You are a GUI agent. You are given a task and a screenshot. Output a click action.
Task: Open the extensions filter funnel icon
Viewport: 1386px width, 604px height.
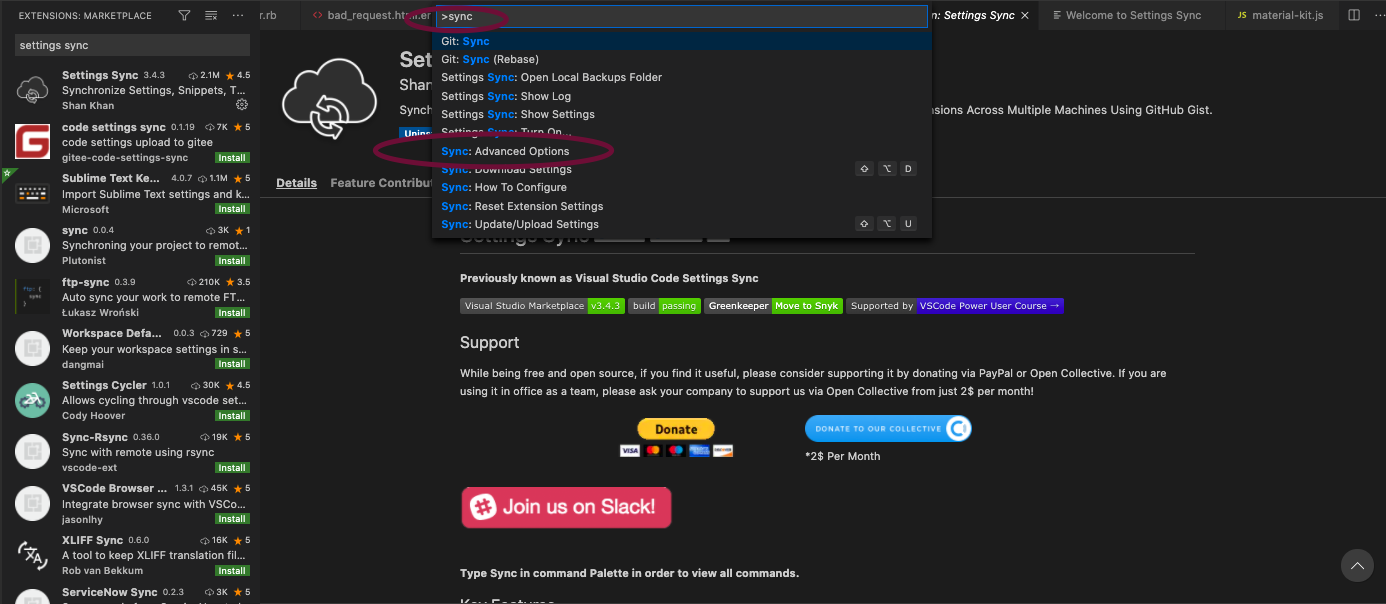pos(184,16)
